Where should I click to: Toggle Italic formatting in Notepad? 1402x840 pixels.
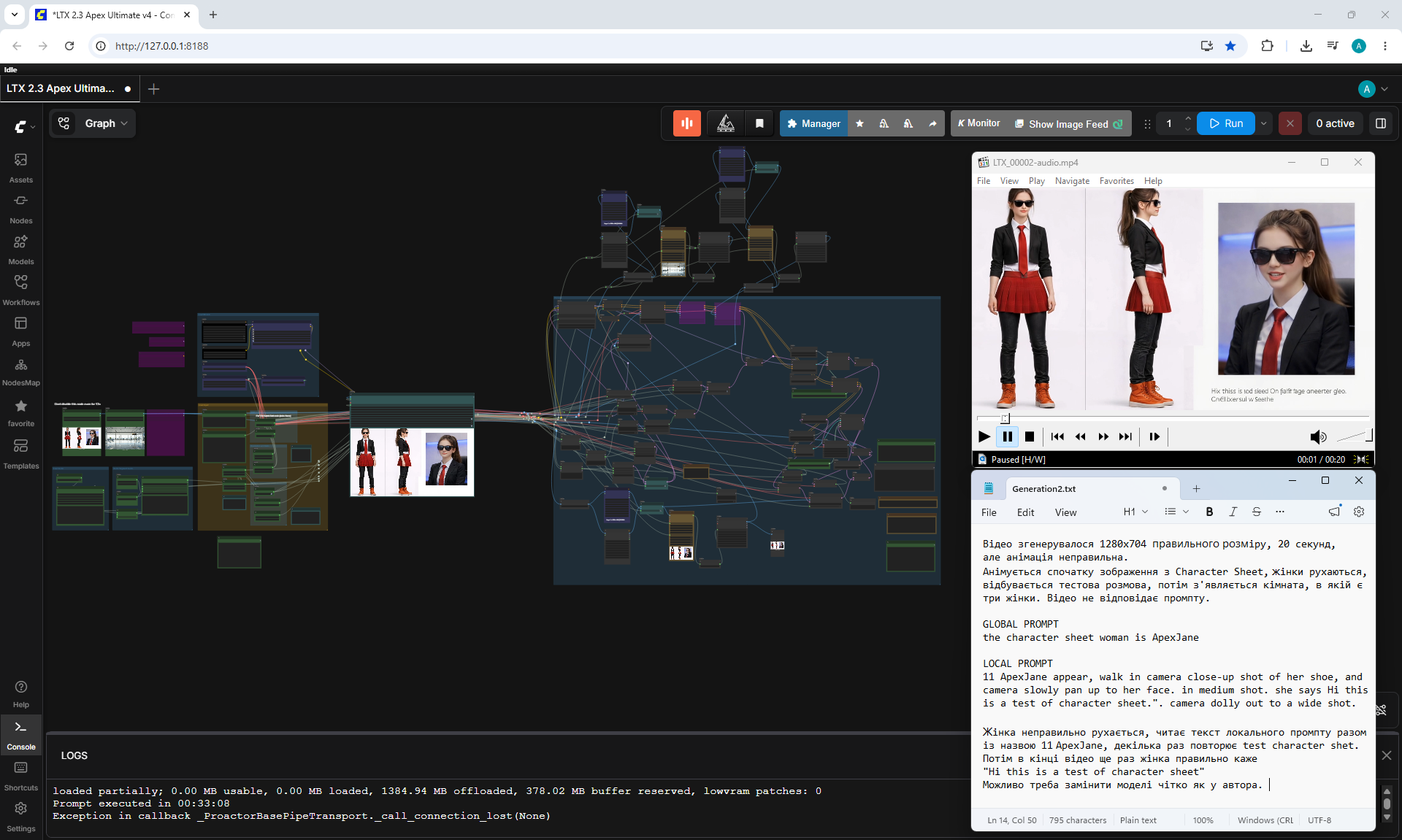point(1233,512)
